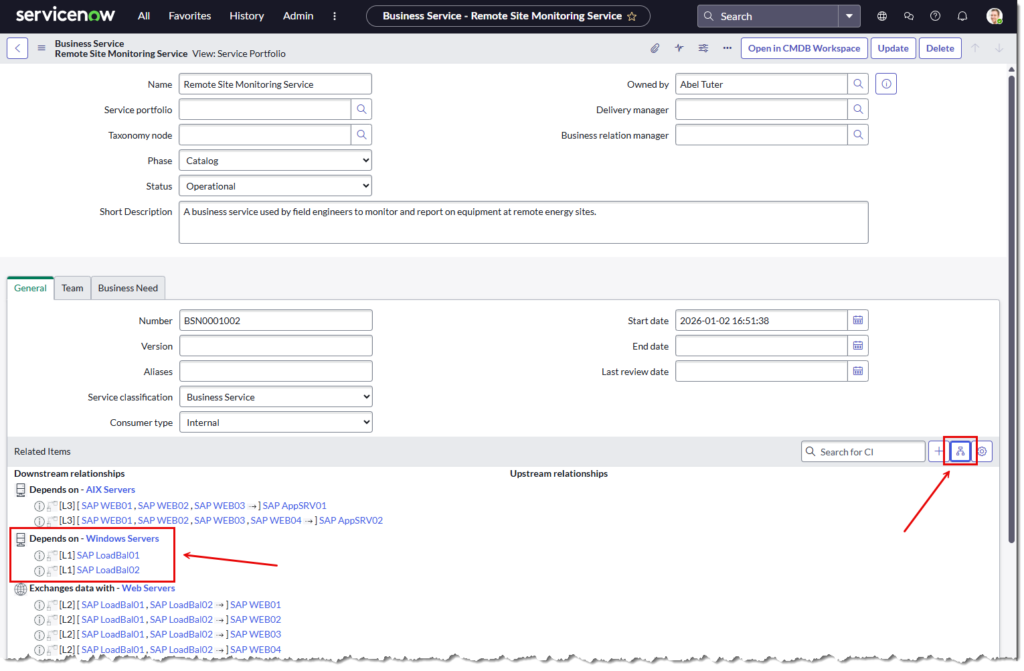The width and height of the screenshot is (1024, 671).
Task: Click the Open in CMDB Workspace button
Action: (803, 48)
